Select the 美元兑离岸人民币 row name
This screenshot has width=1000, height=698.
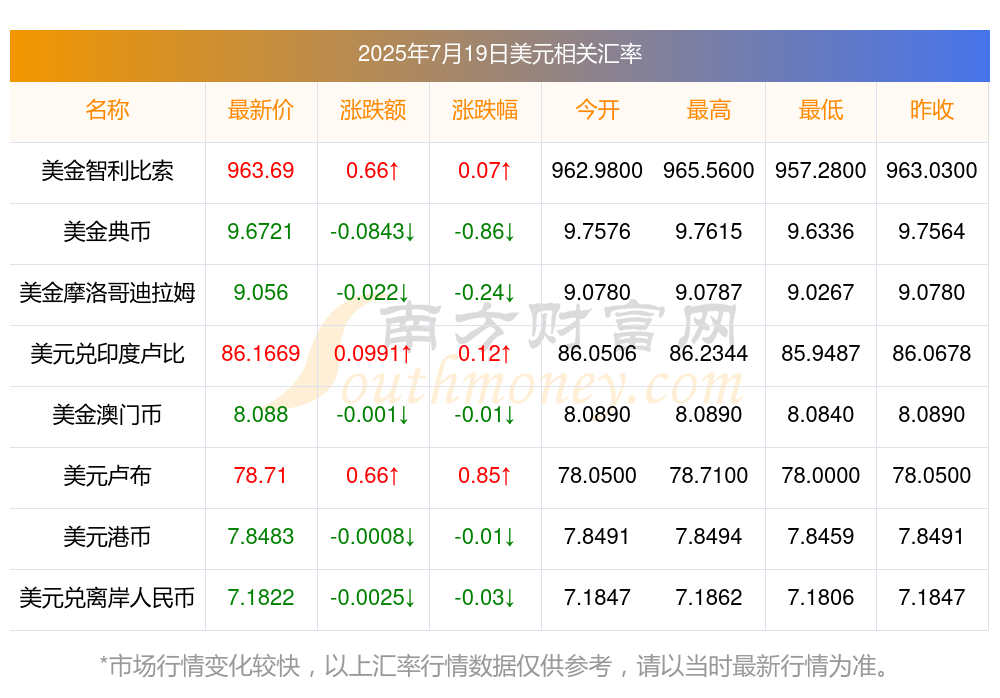click(107, 597)
